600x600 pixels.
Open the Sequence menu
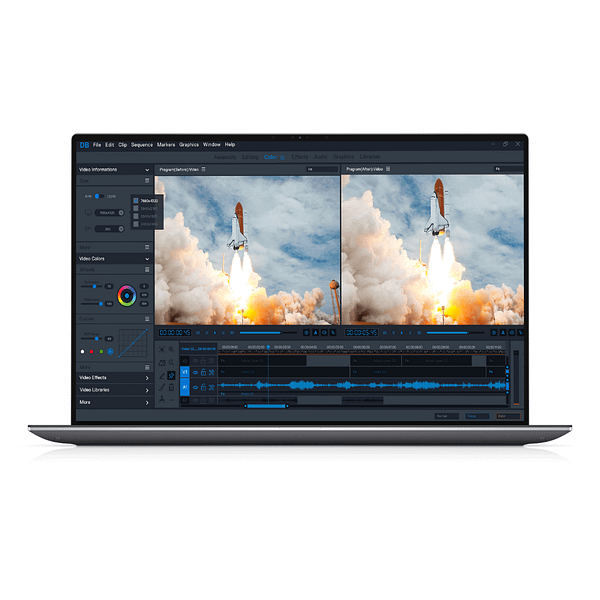(x=142, y=145)
